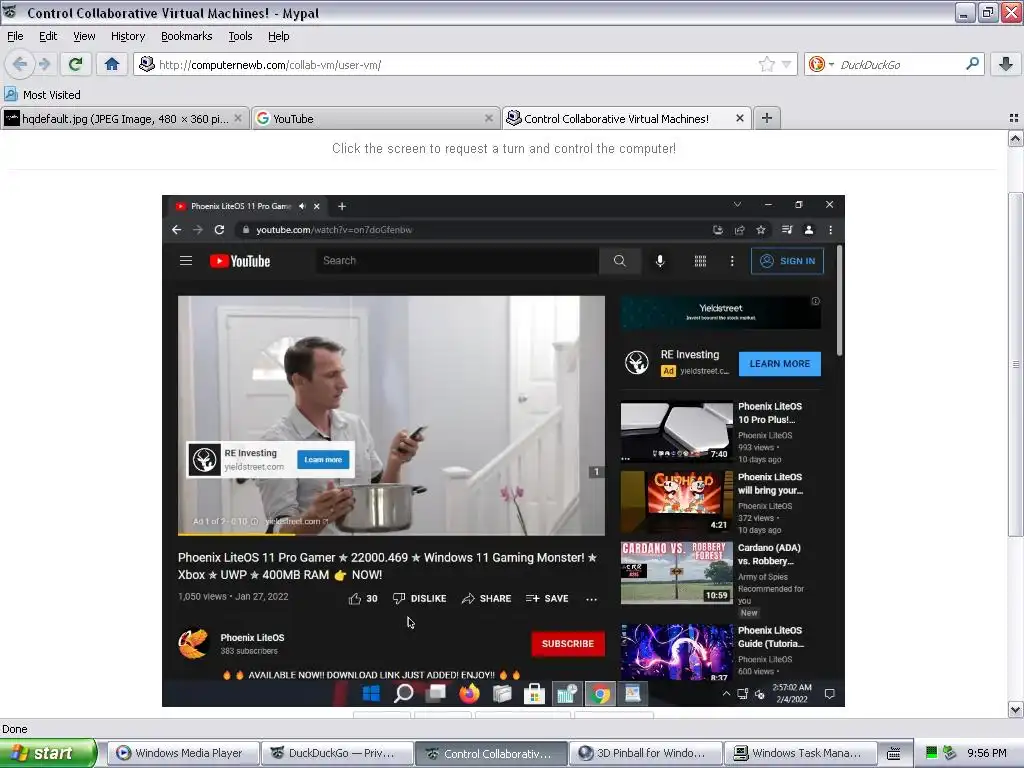Show all tabs list grid icon

tap(1014, 118)
